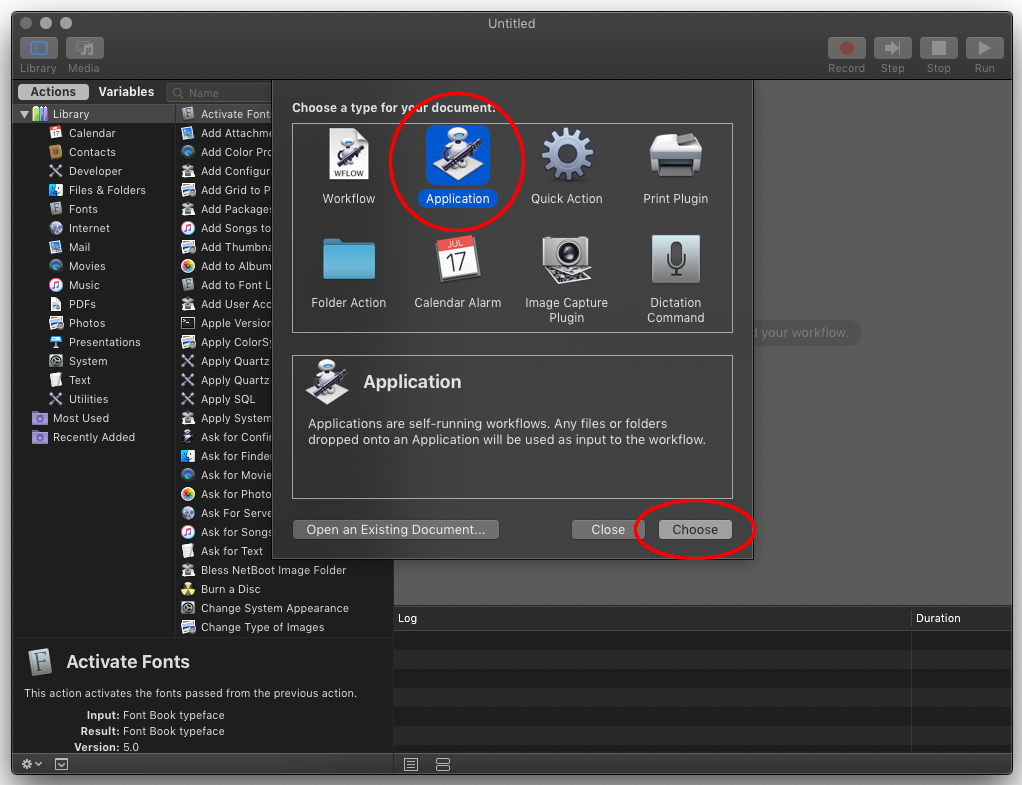Select the System category

[88, 361]
